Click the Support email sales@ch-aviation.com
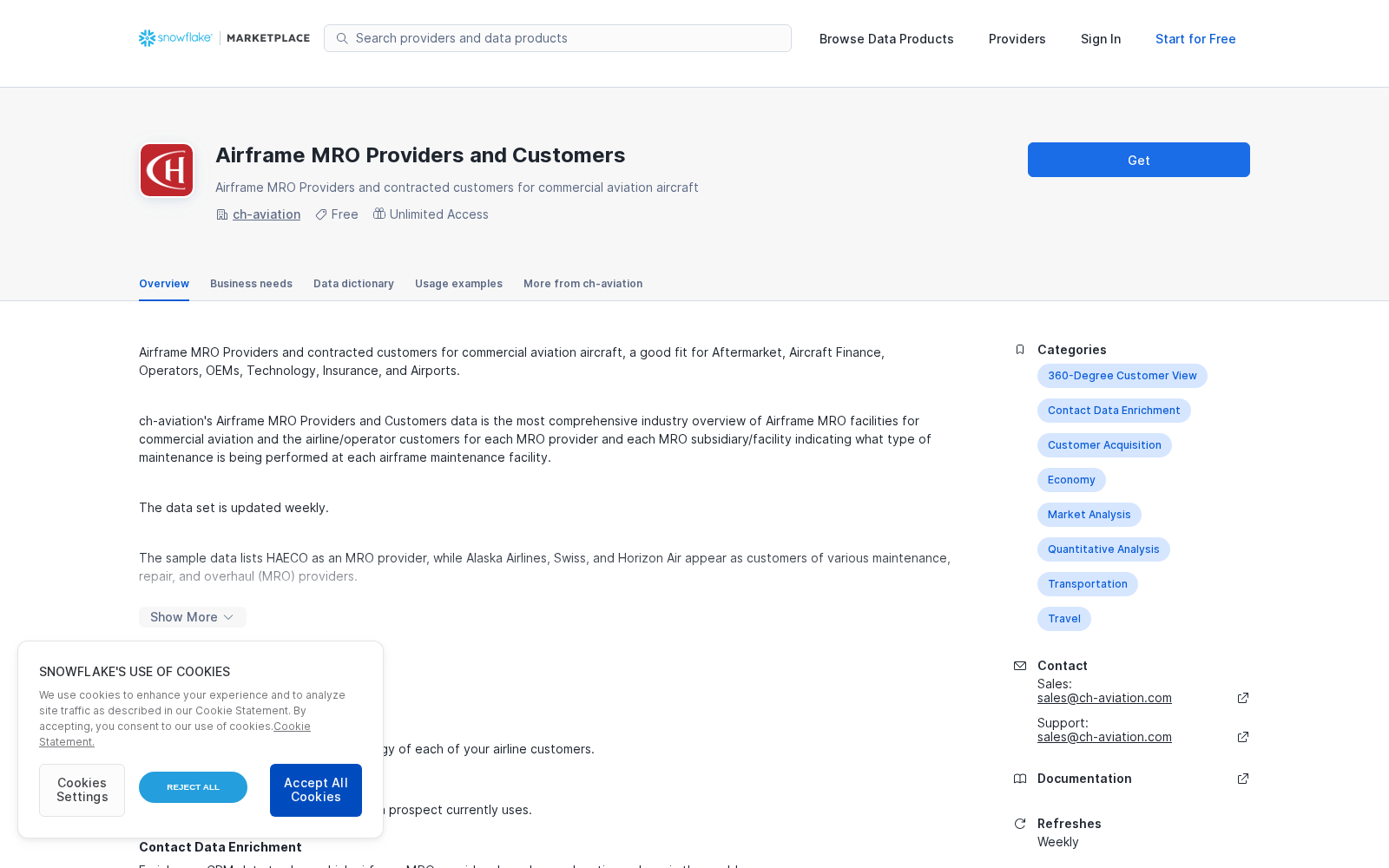 coord(1104,737)
